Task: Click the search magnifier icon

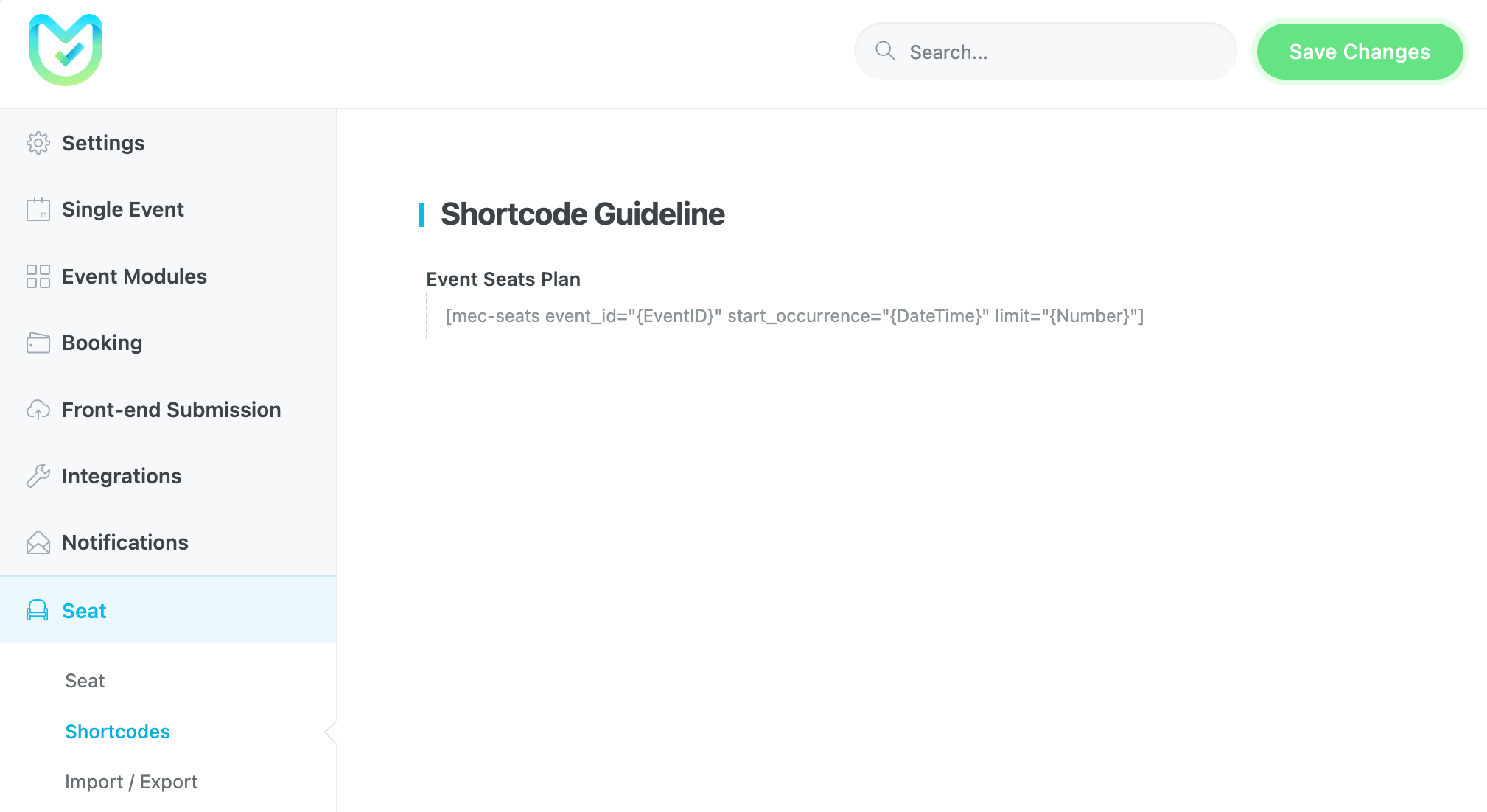Action: (885, 51)
